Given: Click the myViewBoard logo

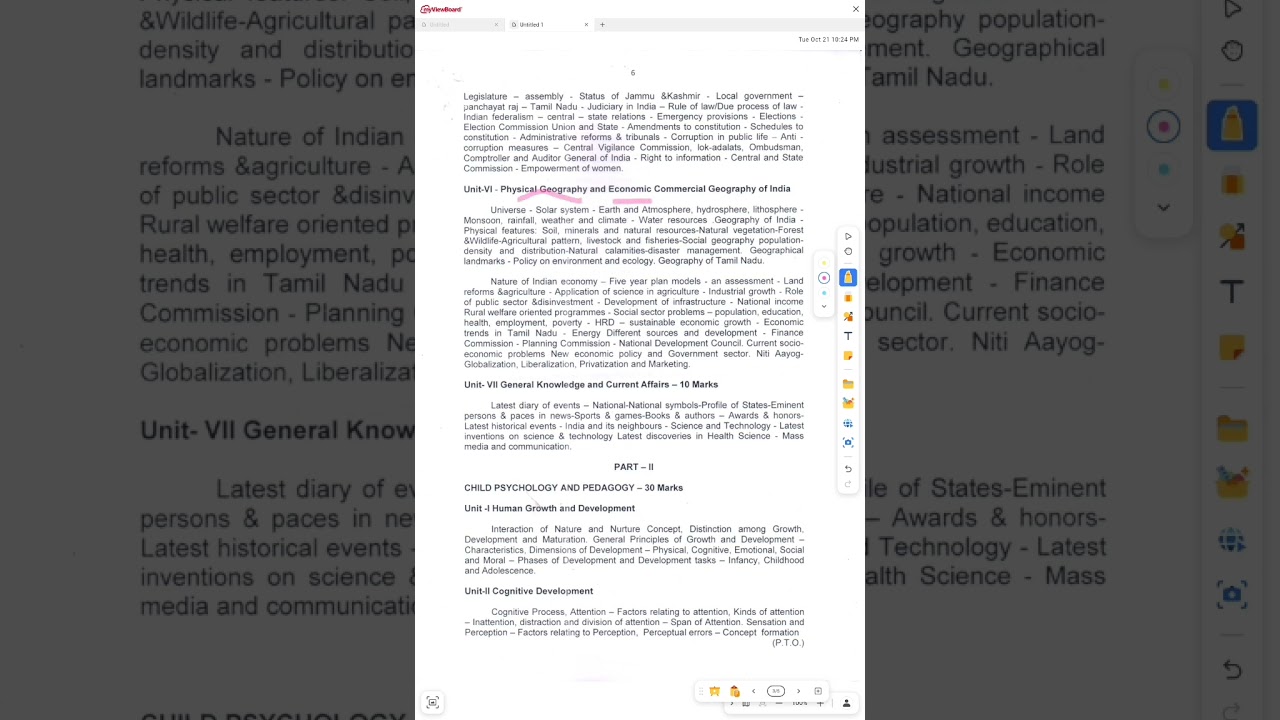Looking at the screenshot, I should tap(441, 9).
